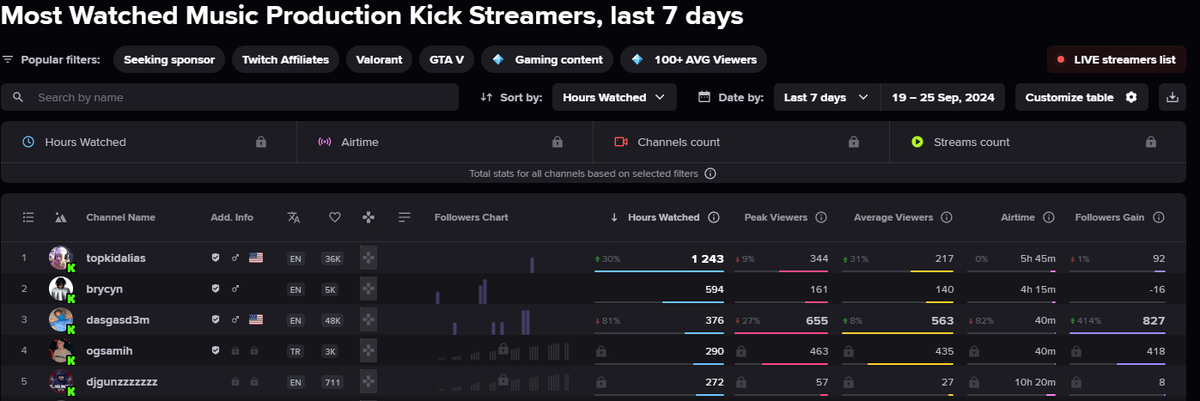Click the heart followers column header icon
1200x401 pixels.
tap(335, 217)
